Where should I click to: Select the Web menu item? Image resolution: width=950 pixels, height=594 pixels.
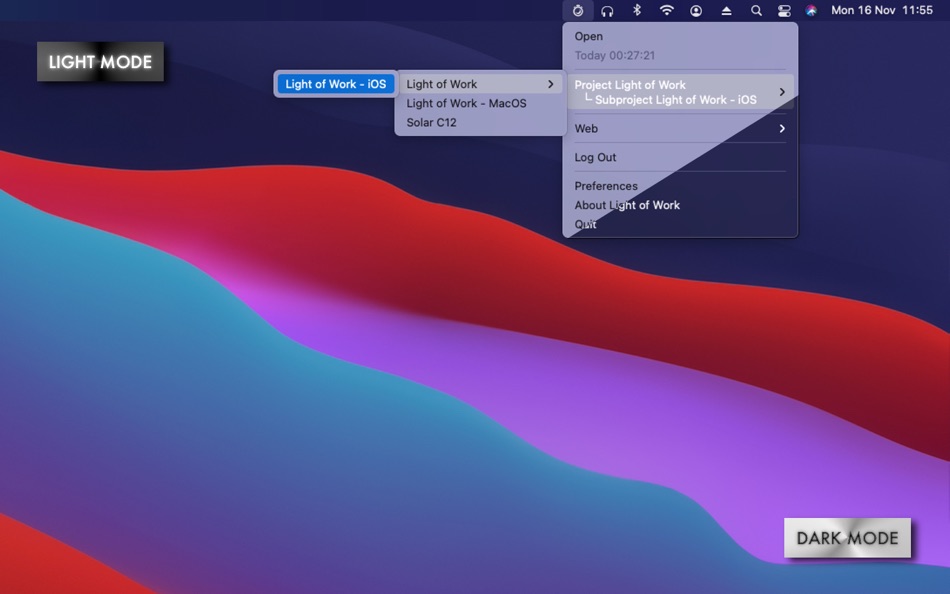tap(680, 128)
